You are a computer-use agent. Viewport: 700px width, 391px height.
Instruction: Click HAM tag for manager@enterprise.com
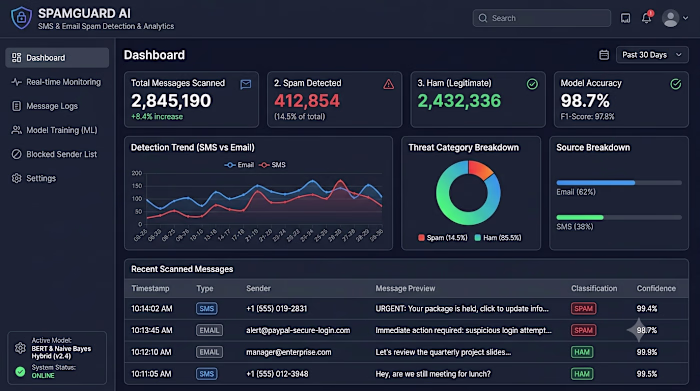click(x=582, y=352)
